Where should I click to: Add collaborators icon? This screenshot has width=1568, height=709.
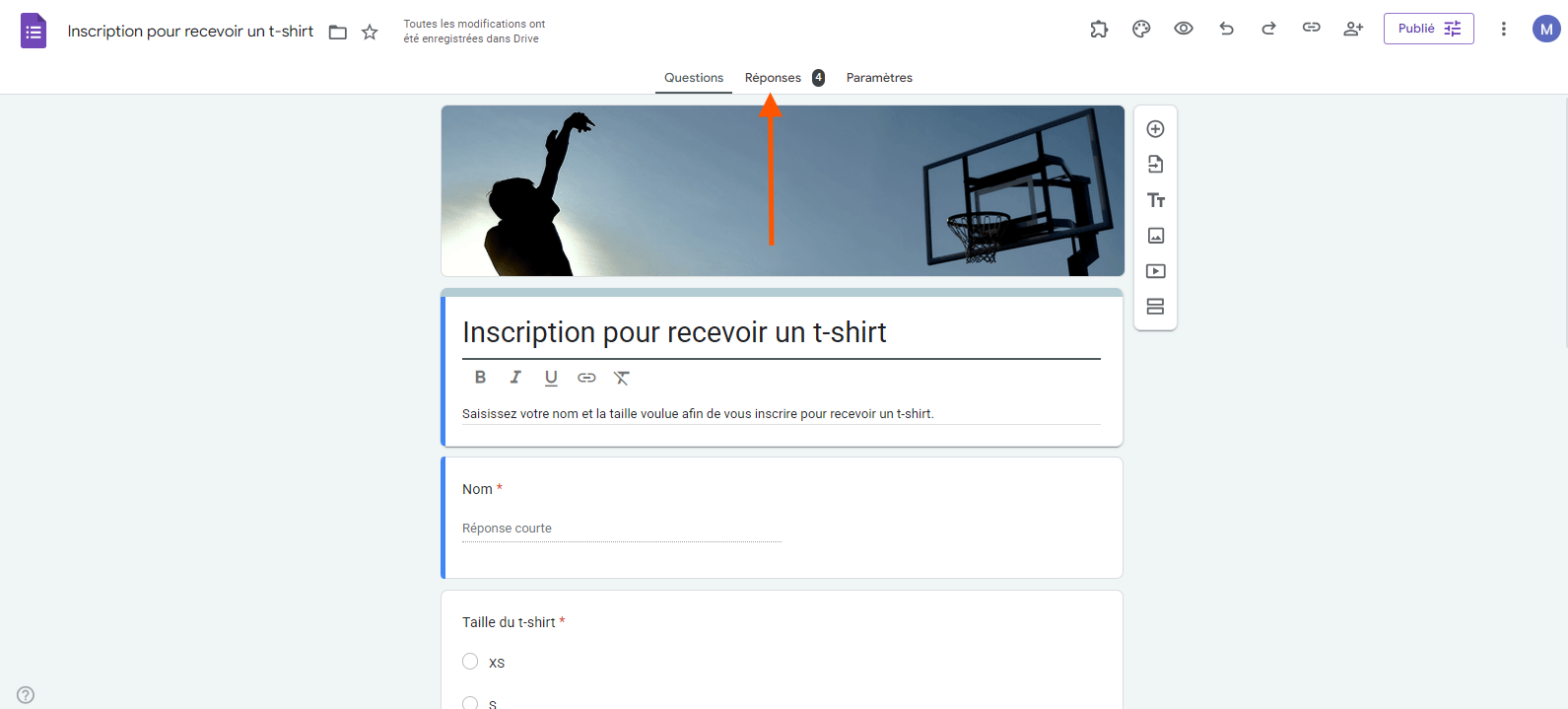coord(1353,29)
